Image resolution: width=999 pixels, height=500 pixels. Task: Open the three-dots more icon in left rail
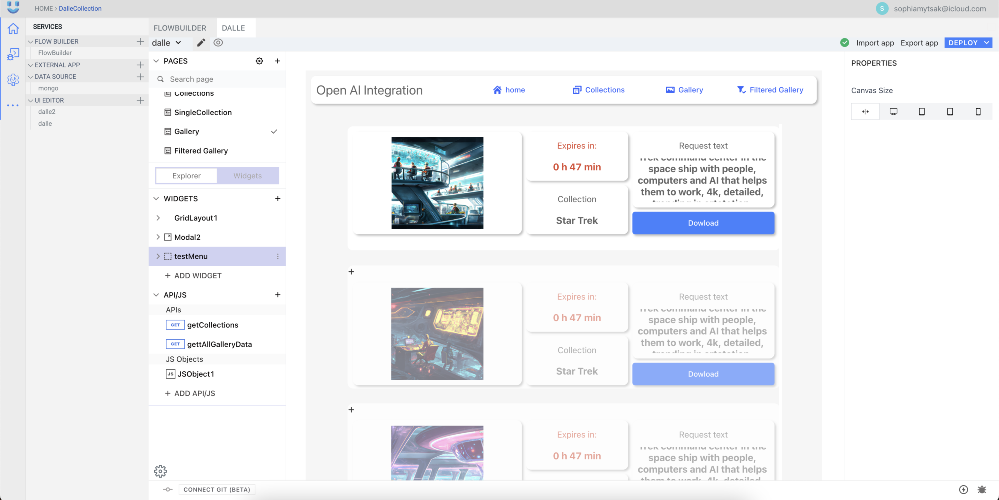(x=13, y=105)
